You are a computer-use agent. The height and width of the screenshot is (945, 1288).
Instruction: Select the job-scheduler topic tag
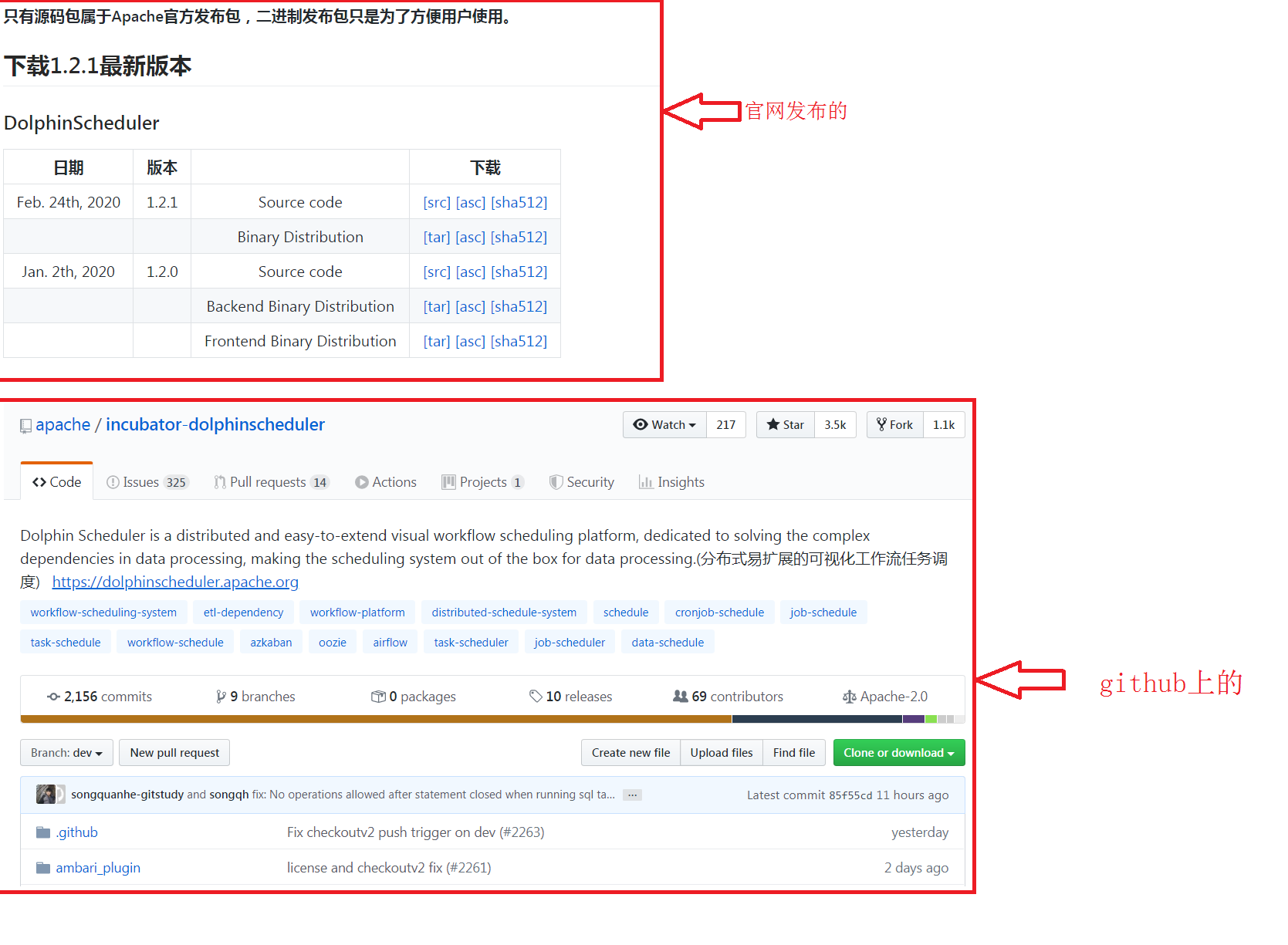570,643
